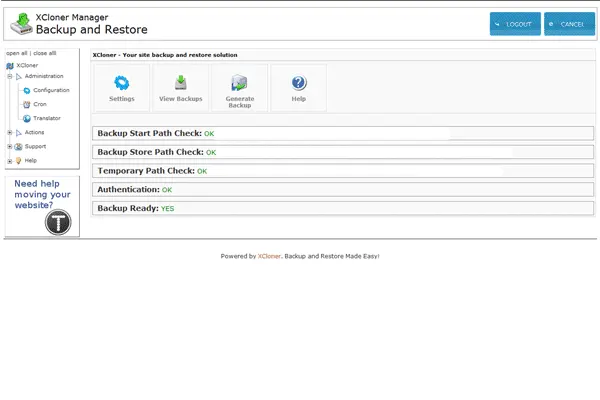Image resolution: width=600 pixels, height=400 pixels.
Task: Open the Settings gear icon
Action: (x=121, y=84)
